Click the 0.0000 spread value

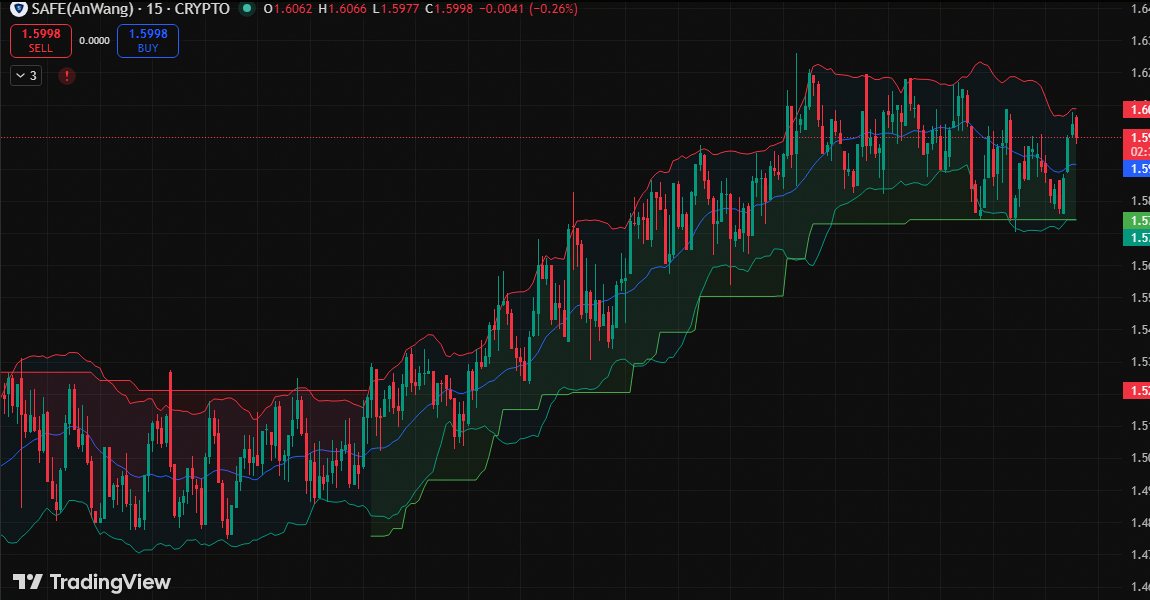94,41
